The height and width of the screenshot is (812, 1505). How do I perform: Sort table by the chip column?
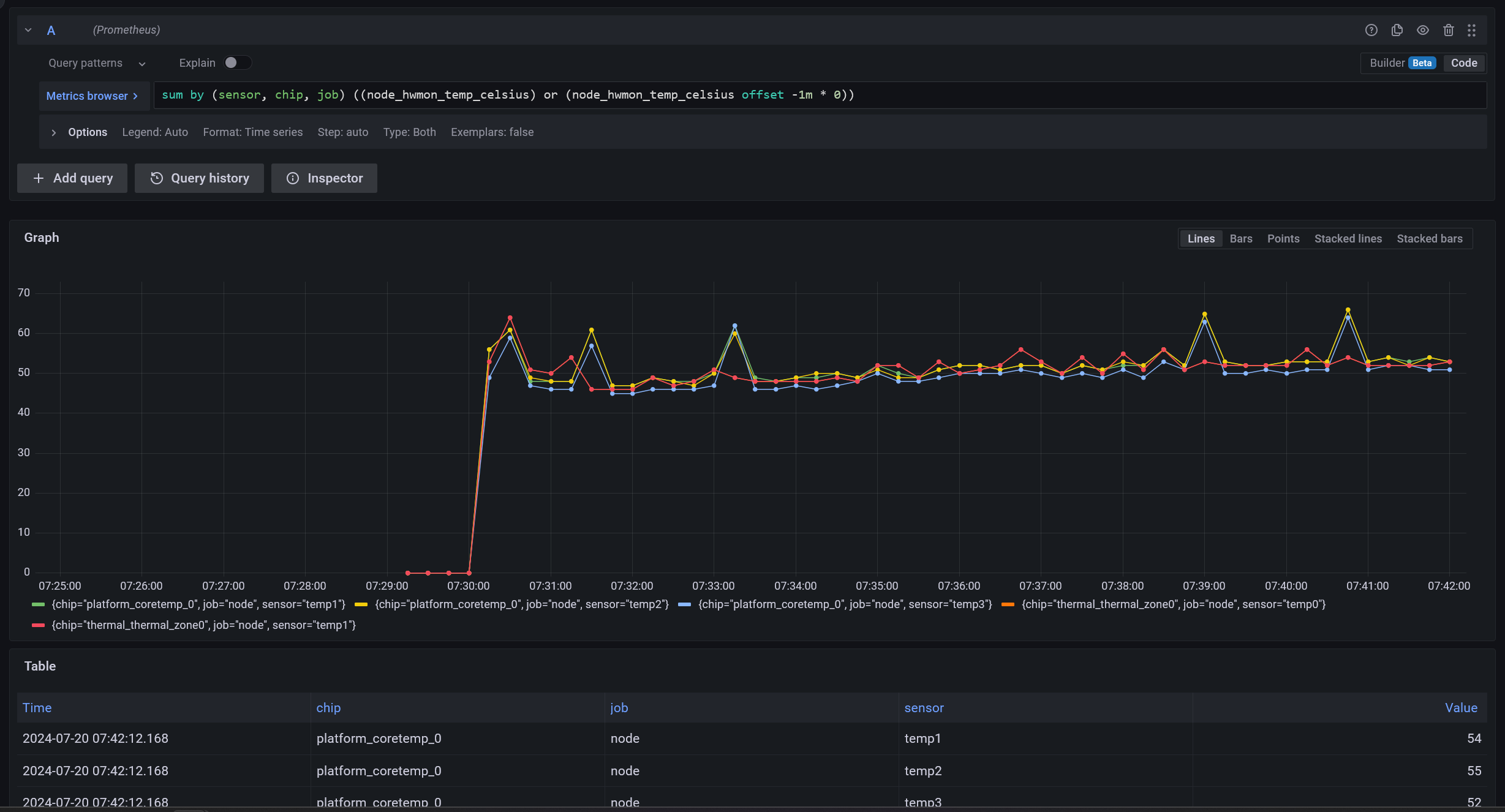pyautogui.click(x=328, y=708)
